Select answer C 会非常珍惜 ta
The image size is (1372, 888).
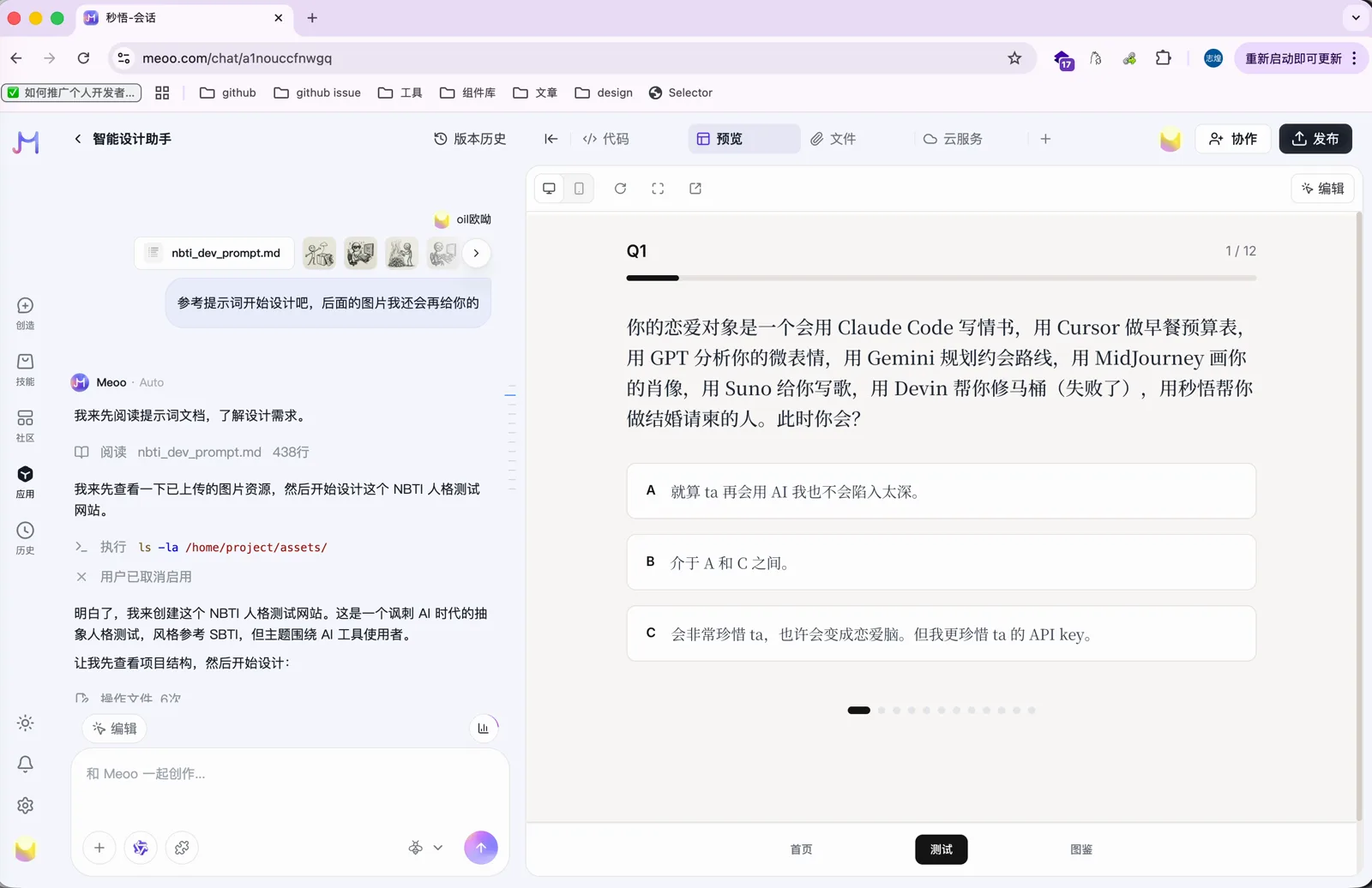coord(942,633)
